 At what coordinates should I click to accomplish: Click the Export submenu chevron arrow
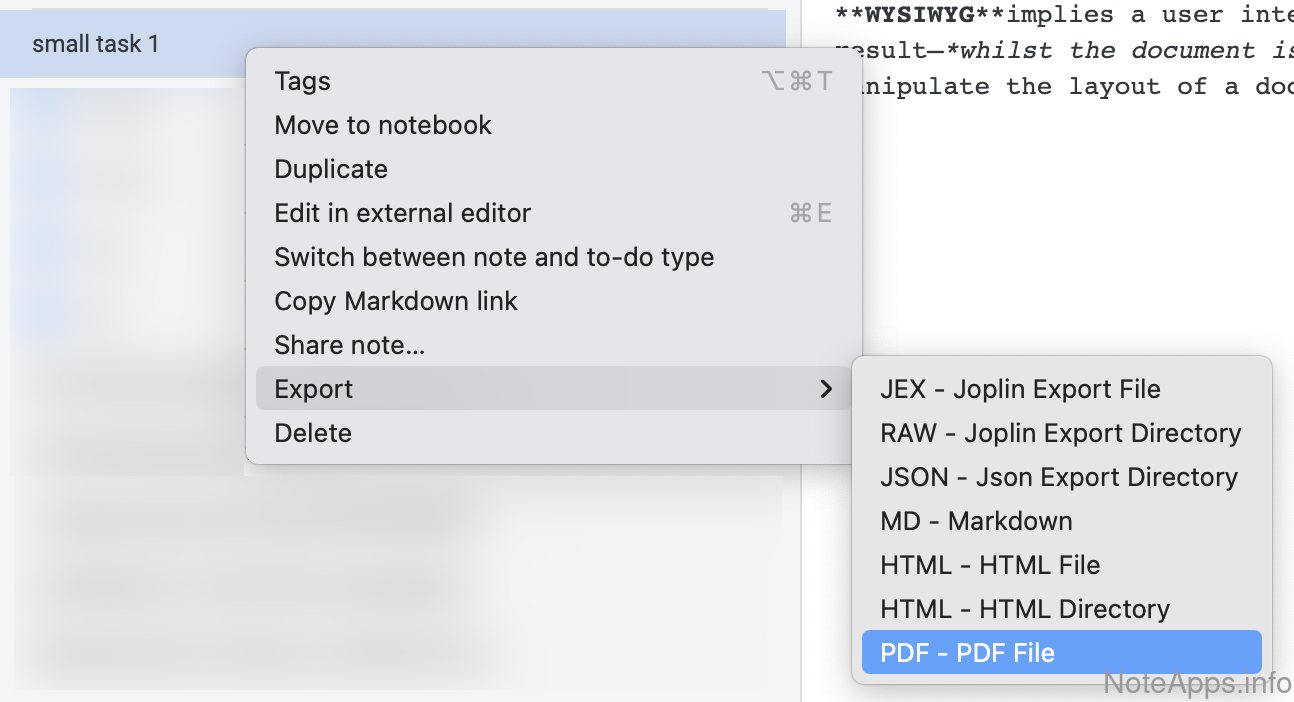[826, 390]
